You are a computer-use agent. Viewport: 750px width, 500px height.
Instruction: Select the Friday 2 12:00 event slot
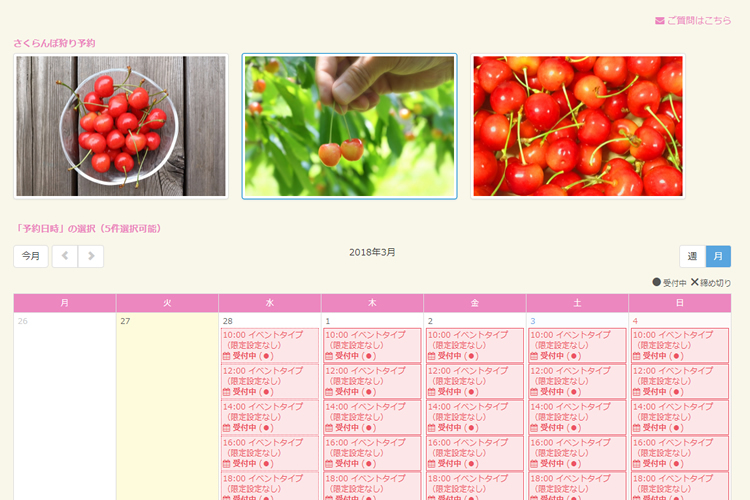click(x=475, y=381)
